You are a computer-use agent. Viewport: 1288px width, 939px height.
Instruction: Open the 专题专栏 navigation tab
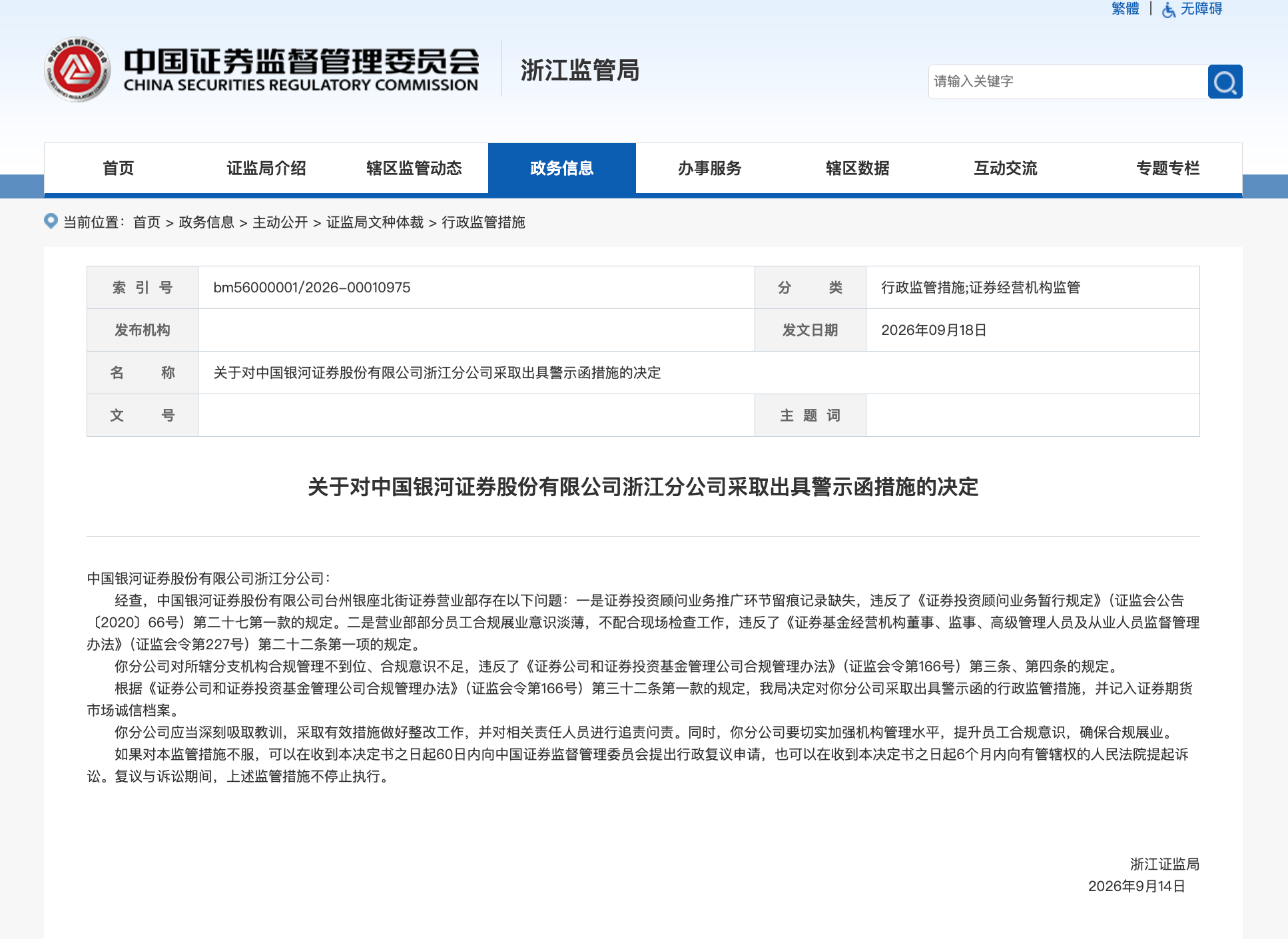pos(1168,168)
